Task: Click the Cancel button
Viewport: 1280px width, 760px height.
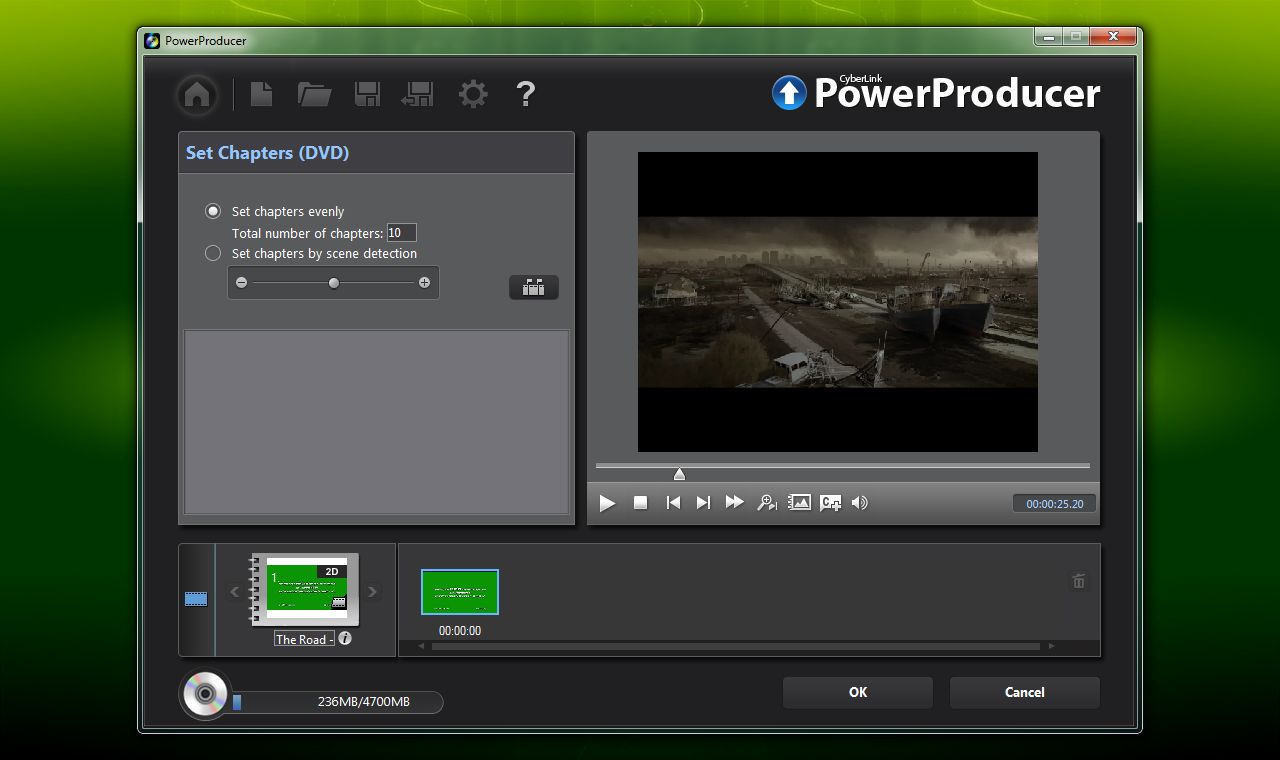Action: (1025, 692)
